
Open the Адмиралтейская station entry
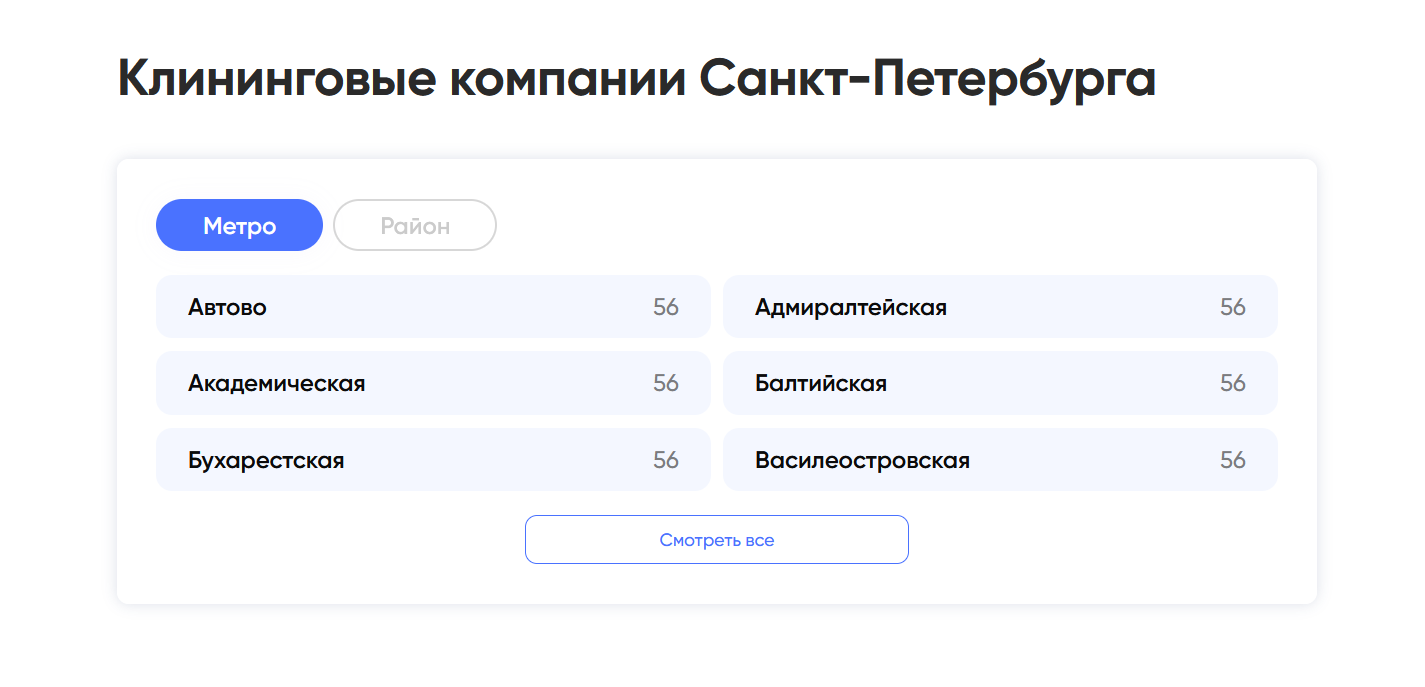[1000, 307]
